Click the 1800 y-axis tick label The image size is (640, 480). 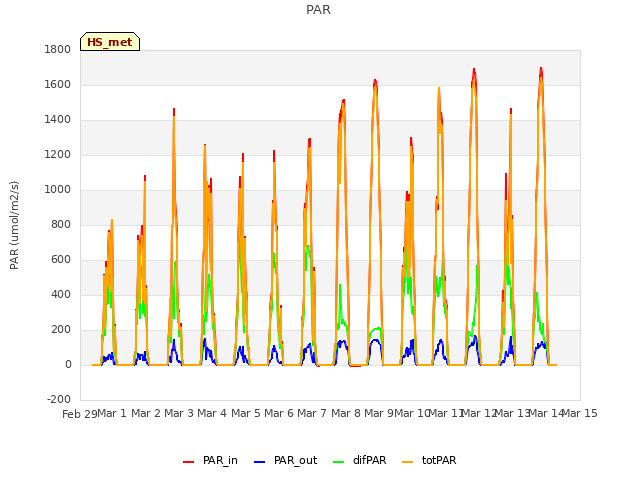coord(58,49)
